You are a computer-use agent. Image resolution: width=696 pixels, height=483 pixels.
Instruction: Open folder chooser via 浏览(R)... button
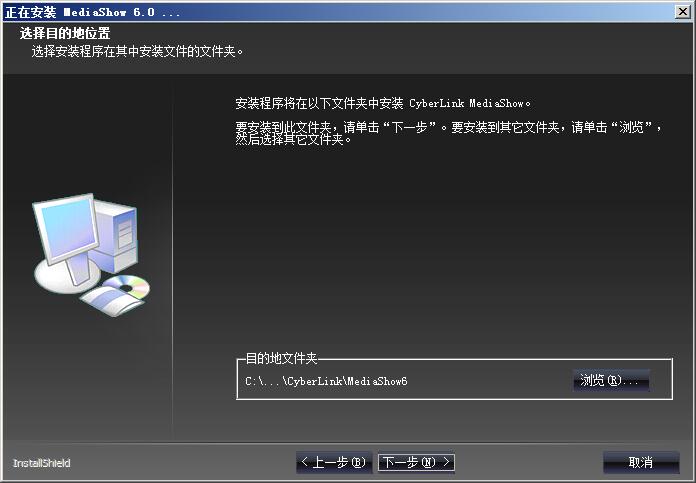[x=610, y=380]
